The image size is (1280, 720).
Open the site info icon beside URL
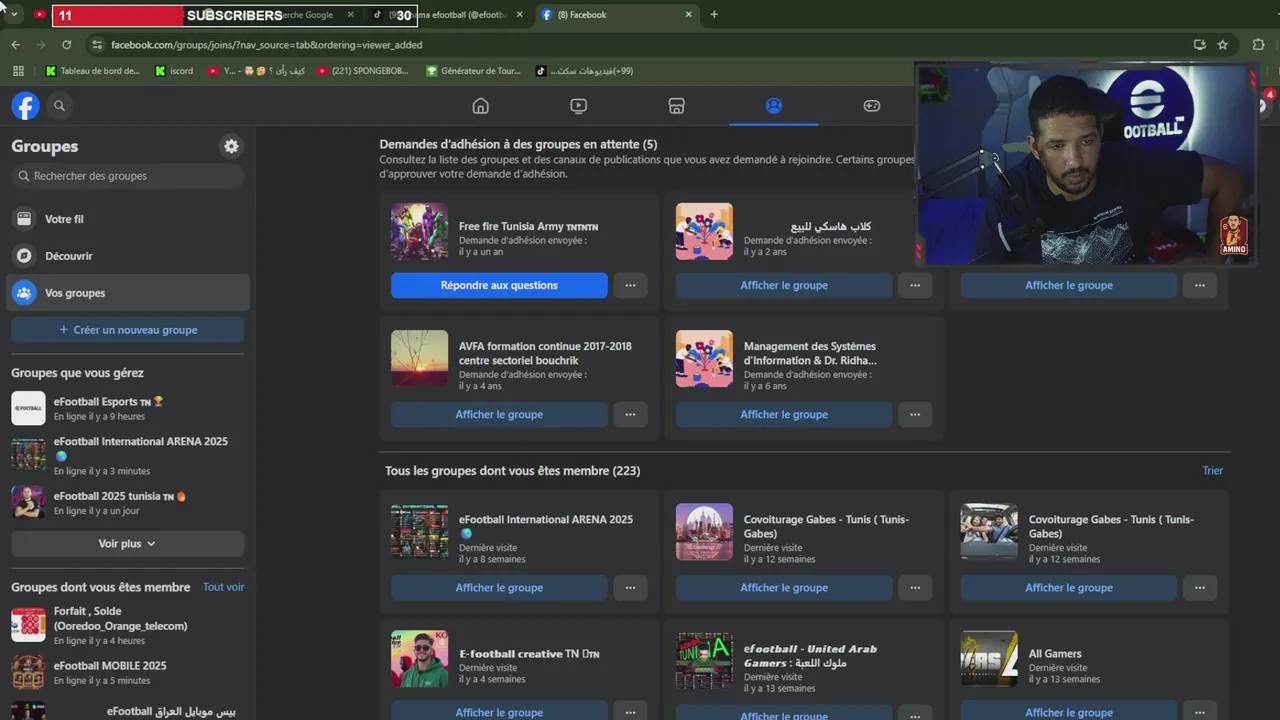(x=97, y=45)
